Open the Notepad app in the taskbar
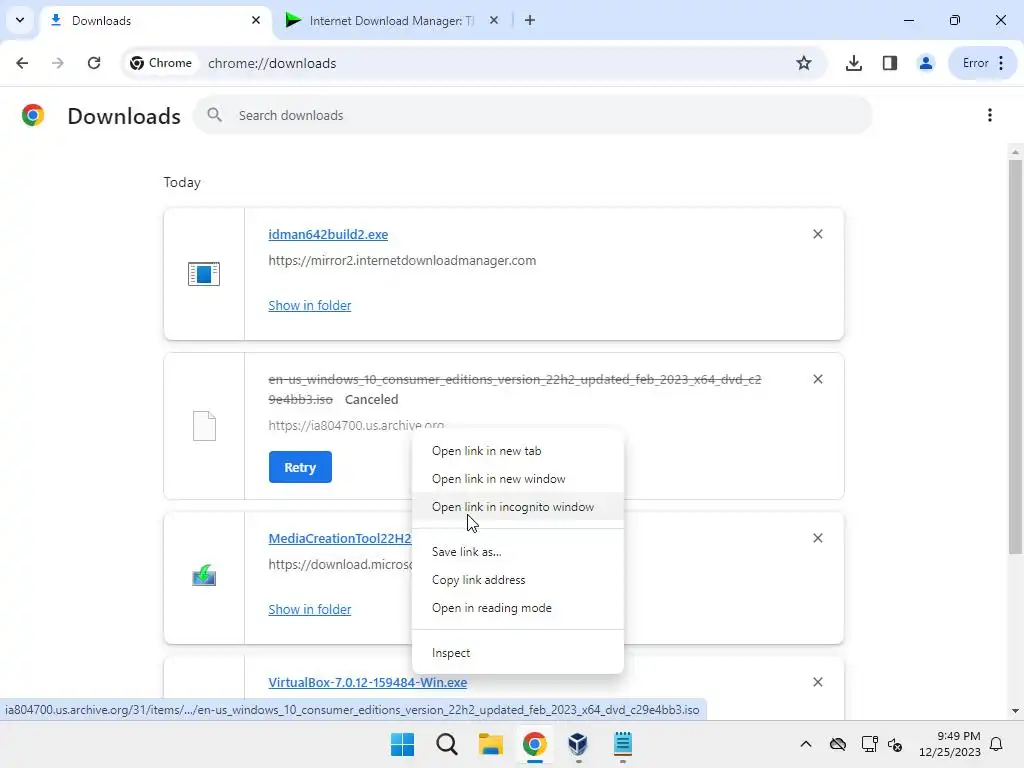The width and height of the screenshot is (1024, 768). pos(622,744)
